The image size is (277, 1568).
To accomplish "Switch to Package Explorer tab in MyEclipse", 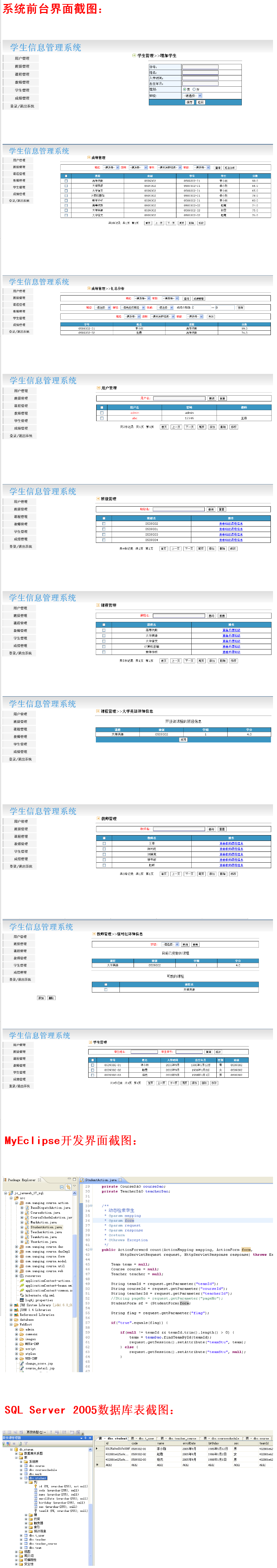I will click(x=21, y=1180).
